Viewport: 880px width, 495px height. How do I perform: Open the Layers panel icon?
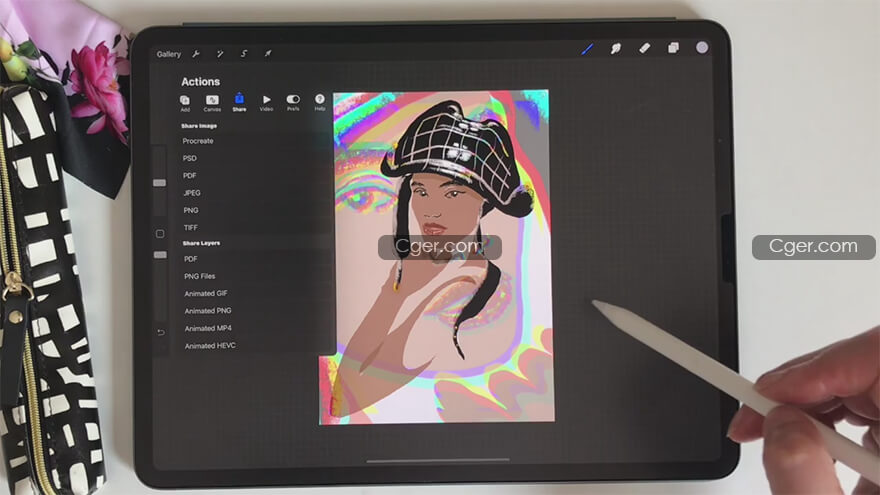[x=673, y=48]
